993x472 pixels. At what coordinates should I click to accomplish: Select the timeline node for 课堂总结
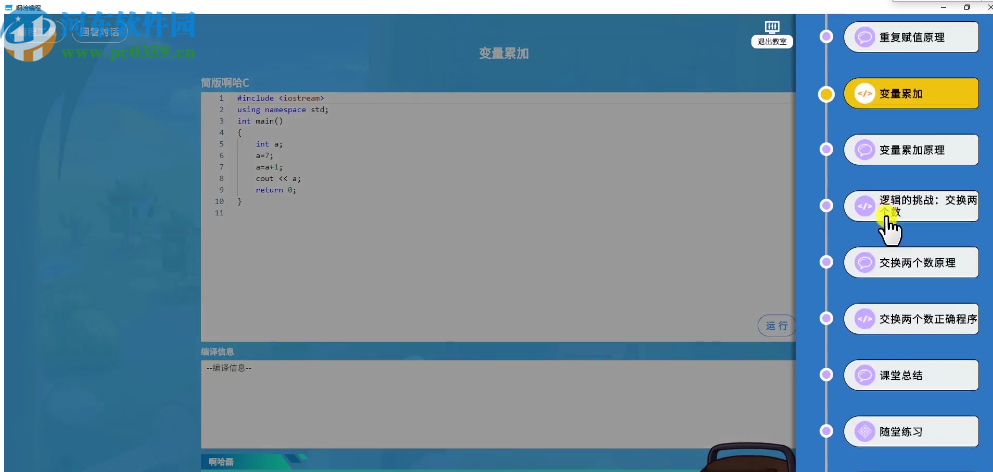pyautogui.click(x=826, y=374)
